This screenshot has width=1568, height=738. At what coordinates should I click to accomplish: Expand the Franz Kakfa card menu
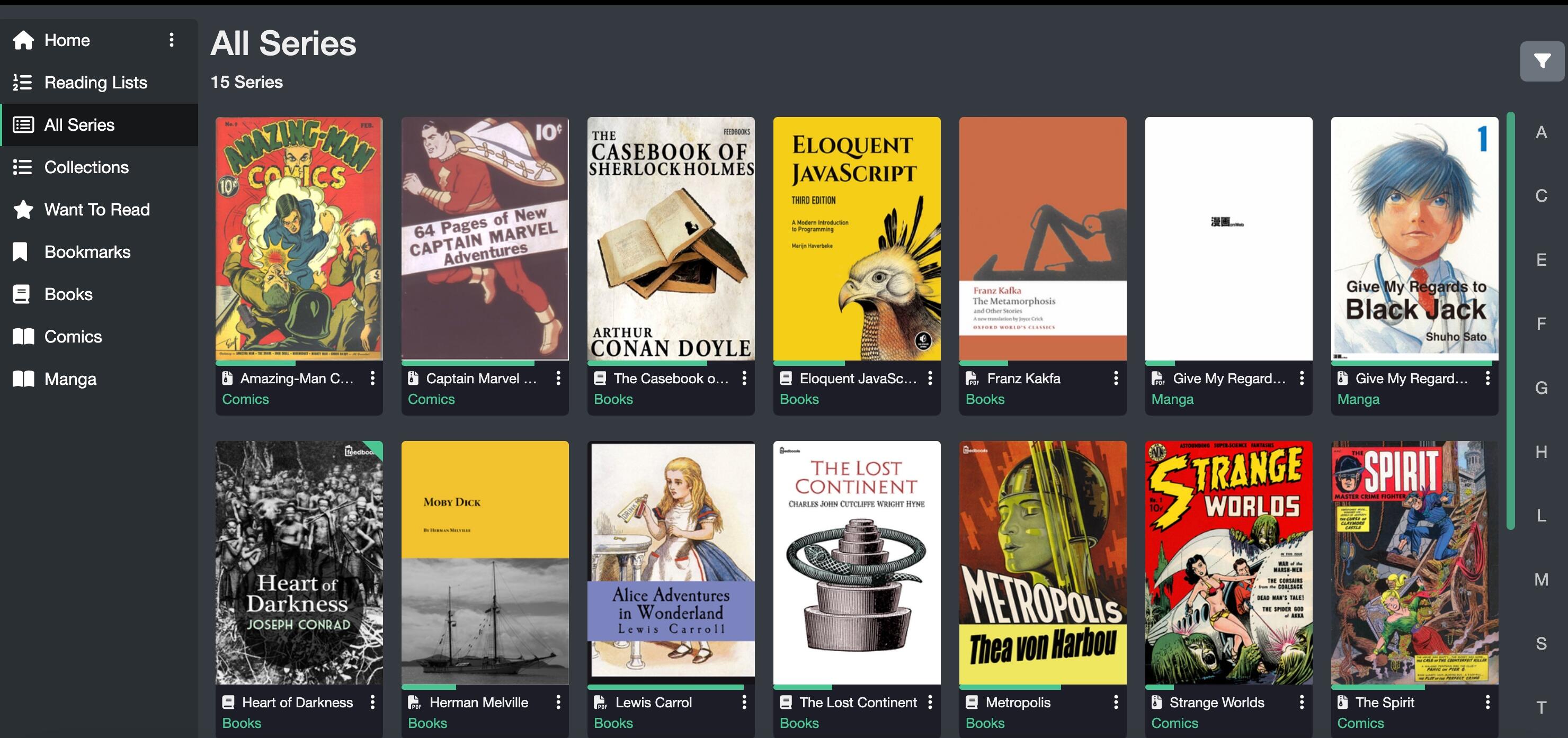(1116, 378)
